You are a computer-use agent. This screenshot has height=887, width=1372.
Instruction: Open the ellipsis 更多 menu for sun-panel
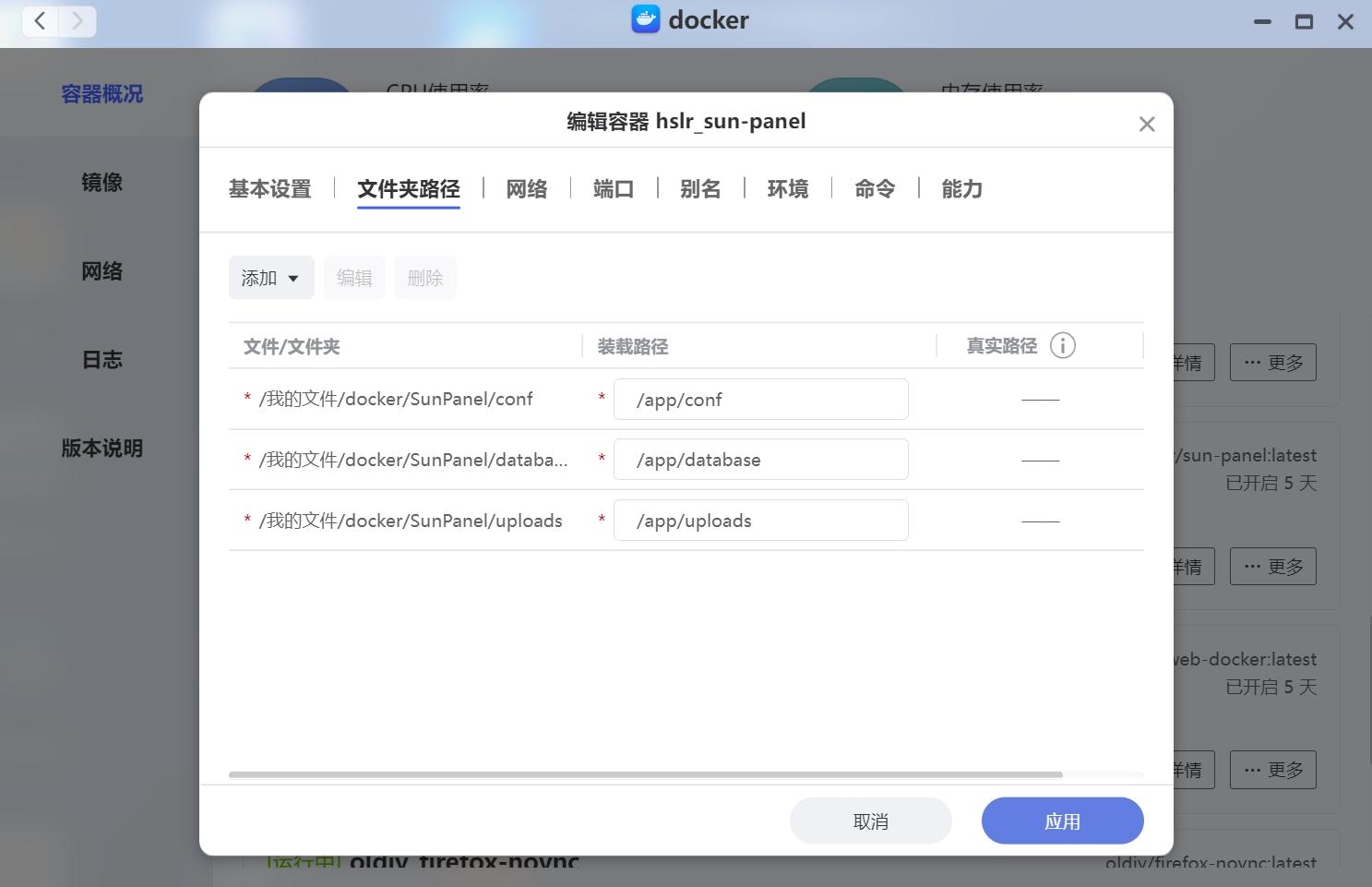[x=1273, y=566]
